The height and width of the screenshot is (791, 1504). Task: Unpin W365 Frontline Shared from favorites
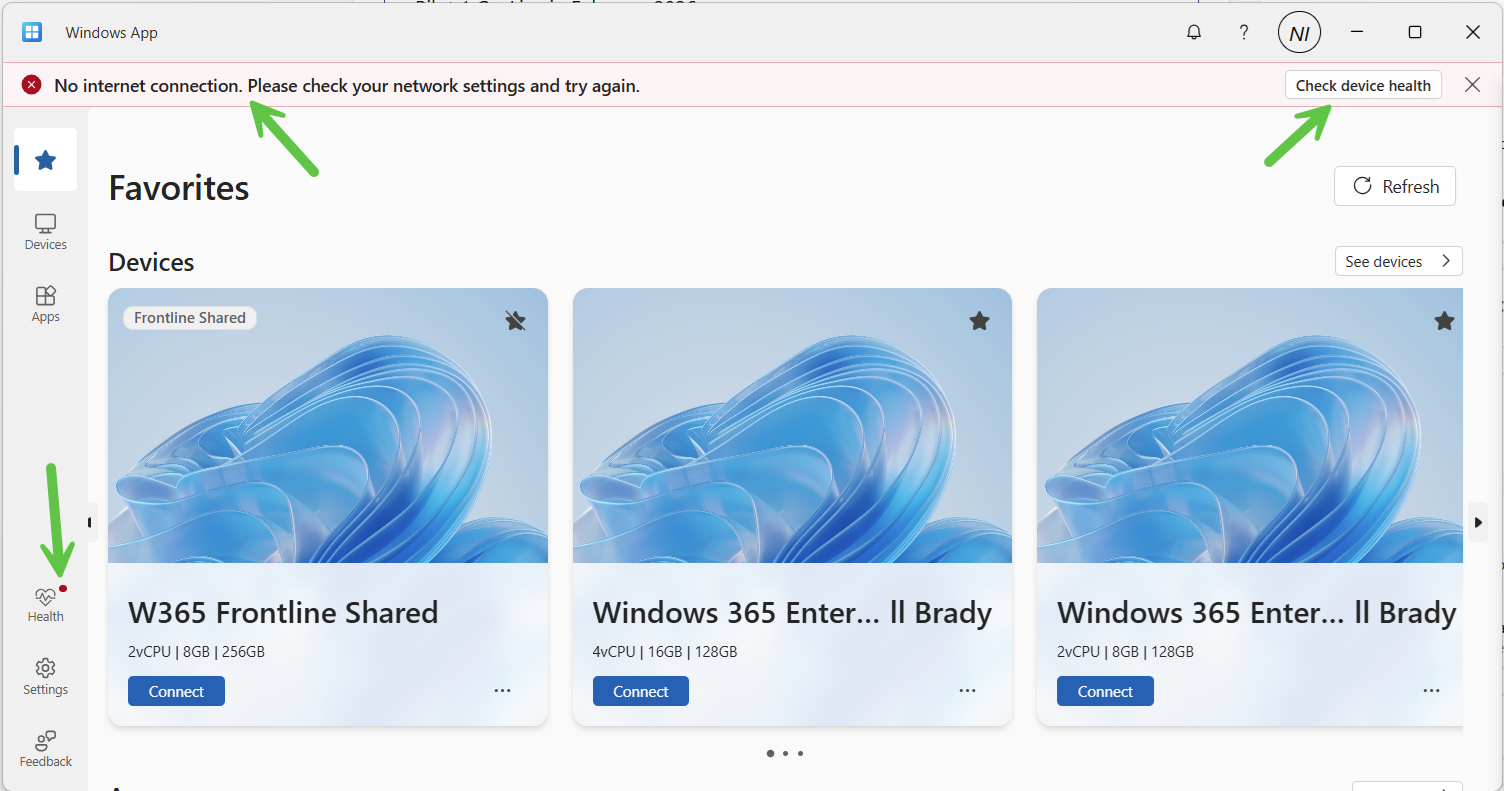515,320
